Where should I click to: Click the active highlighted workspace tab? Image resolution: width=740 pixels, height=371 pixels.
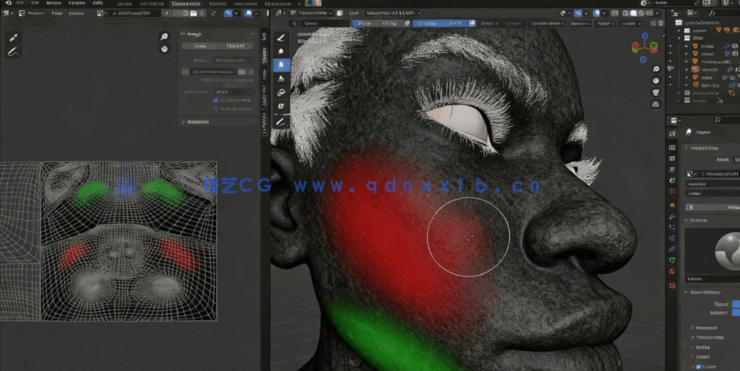(186, 3)
